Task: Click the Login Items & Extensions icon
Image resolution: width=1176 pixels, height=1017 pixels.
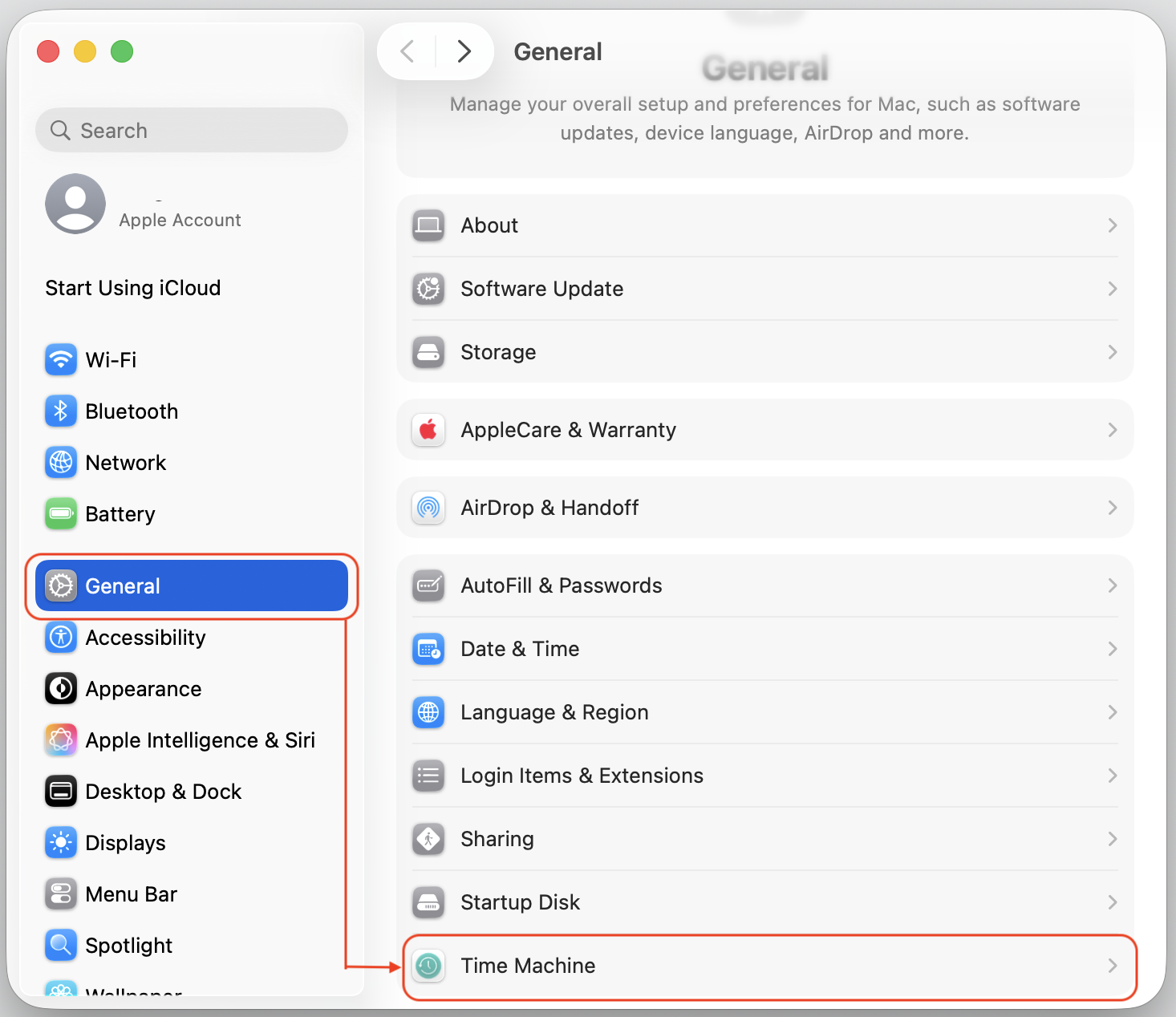Action: point(428,776)
